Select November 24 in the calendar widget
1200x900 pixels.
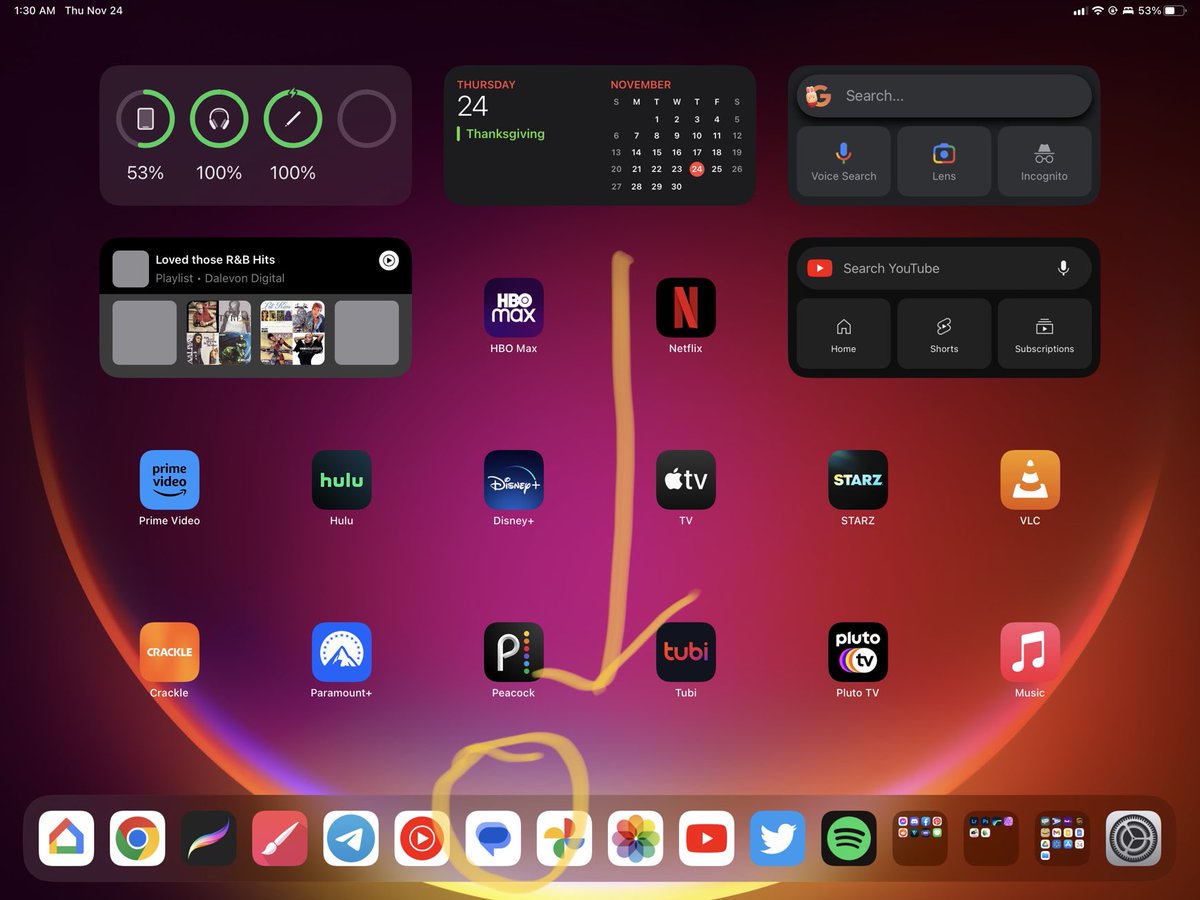coord(697,169)
